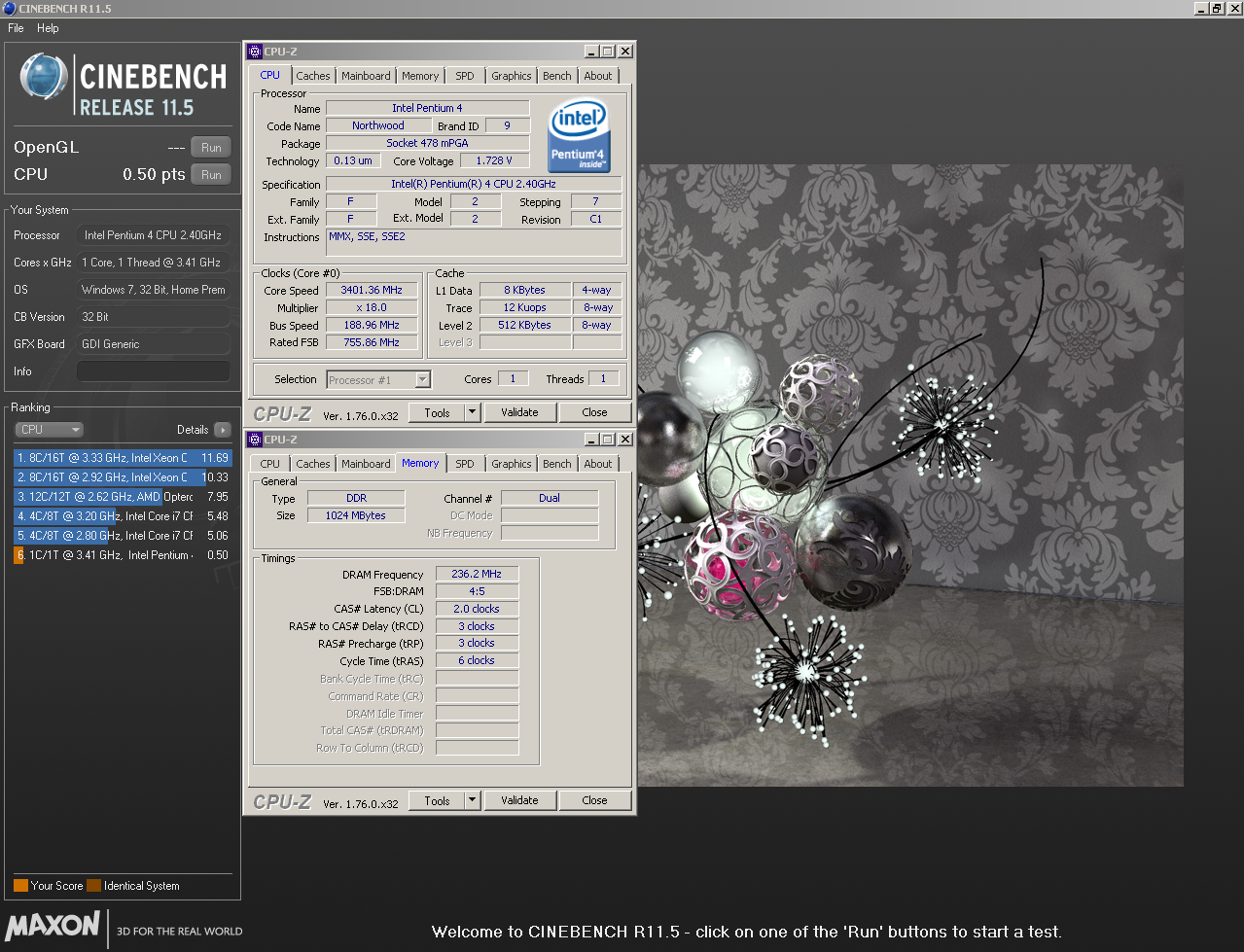This screenshot has height=952, width=1244.
Task: Switch to Caches tab in upper CPU-Z window
Action: click(313, 76)
